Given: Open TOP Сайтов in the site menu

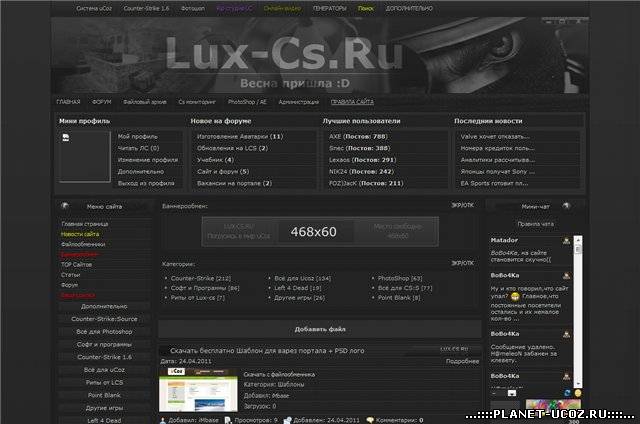Looking at the screenshot, I should click(x=76, y=264).
